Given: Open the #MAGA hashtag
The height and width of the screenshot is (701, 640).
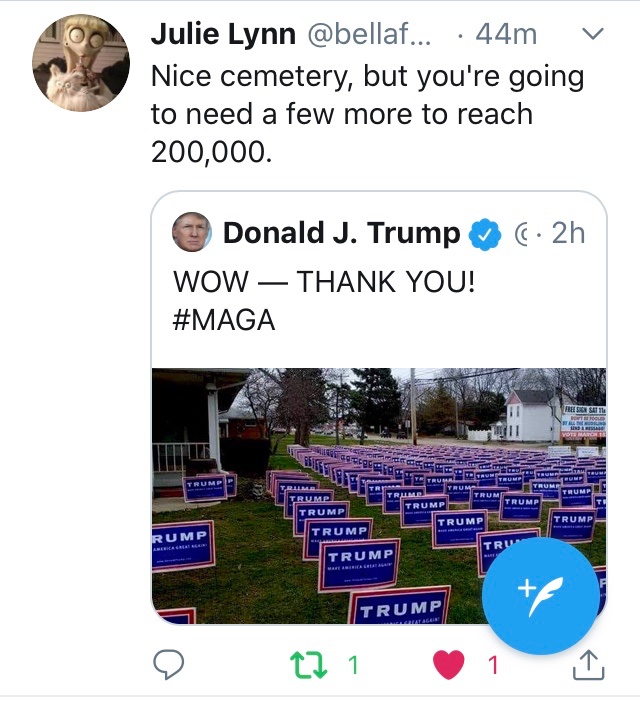Looking at the screenshot, I should (224, 320).
